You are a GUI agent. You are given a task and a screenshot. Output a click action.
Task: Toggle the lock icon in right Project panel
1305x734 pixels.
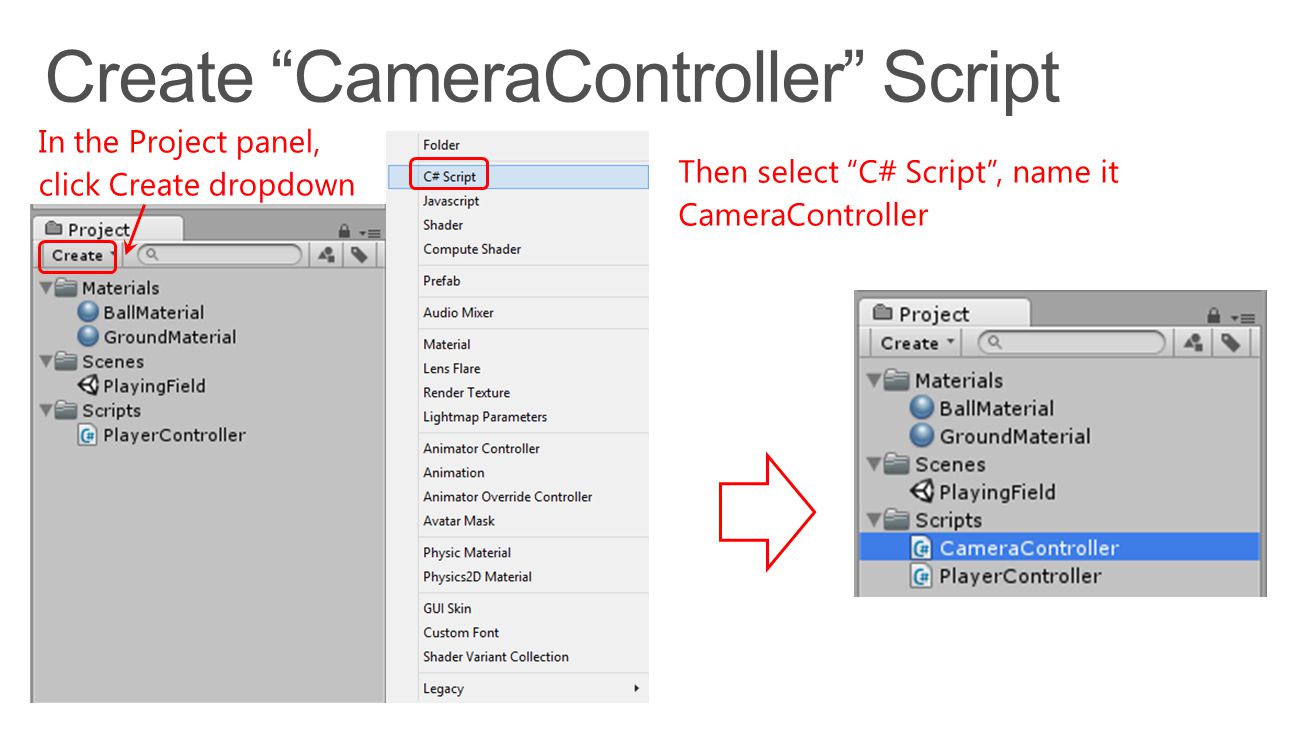pyautogui.click(x=1214, y=315)
